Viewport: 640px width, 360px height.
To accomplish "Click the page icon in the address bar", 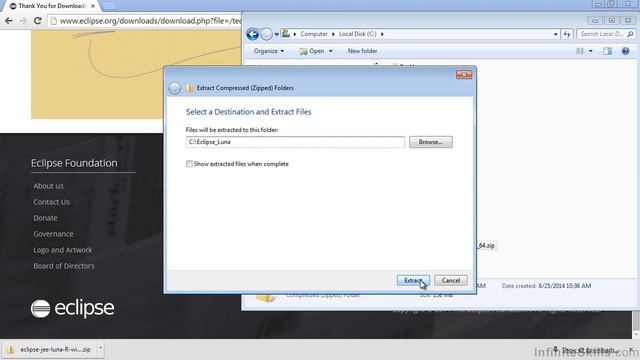I will click(53, 21).
